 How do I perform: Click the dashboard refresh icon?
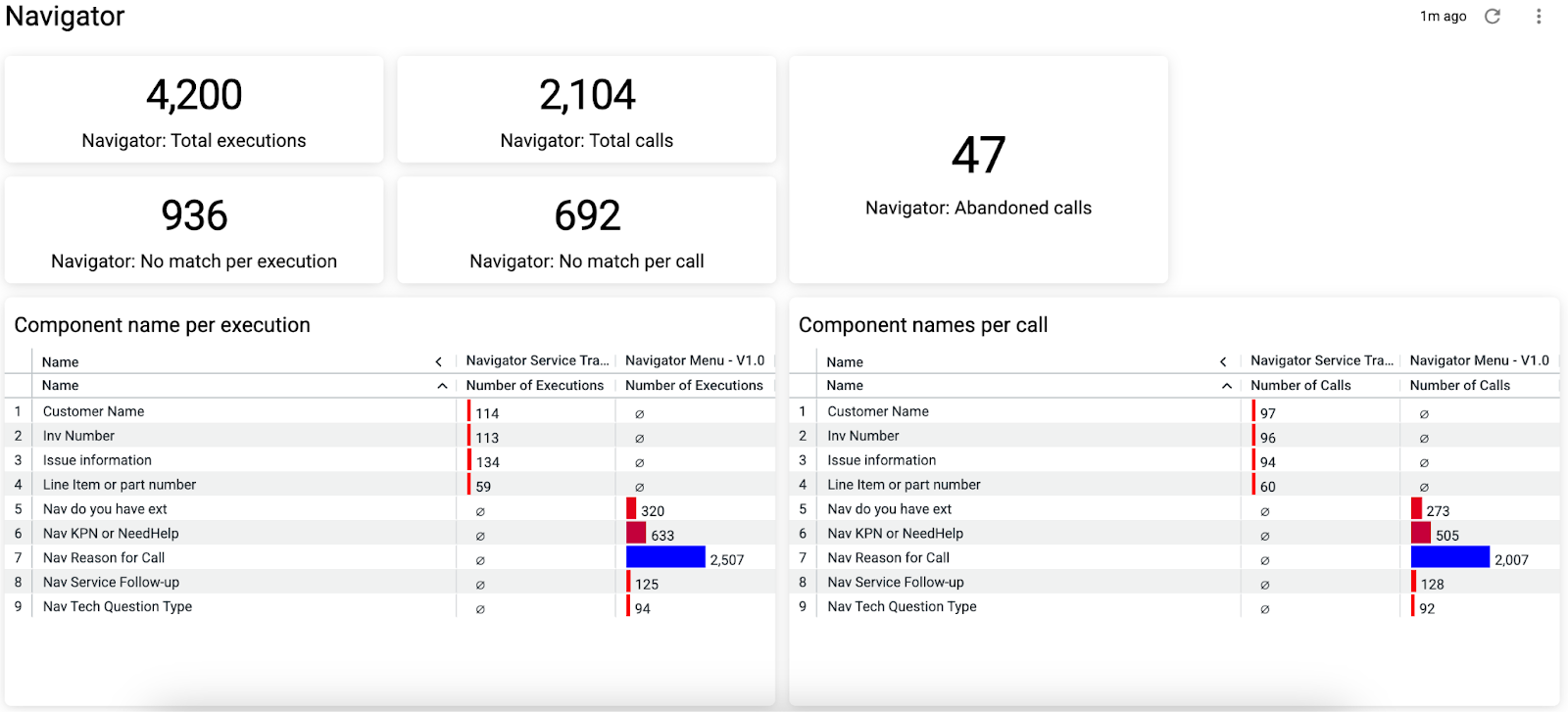tap(1493, 16)
